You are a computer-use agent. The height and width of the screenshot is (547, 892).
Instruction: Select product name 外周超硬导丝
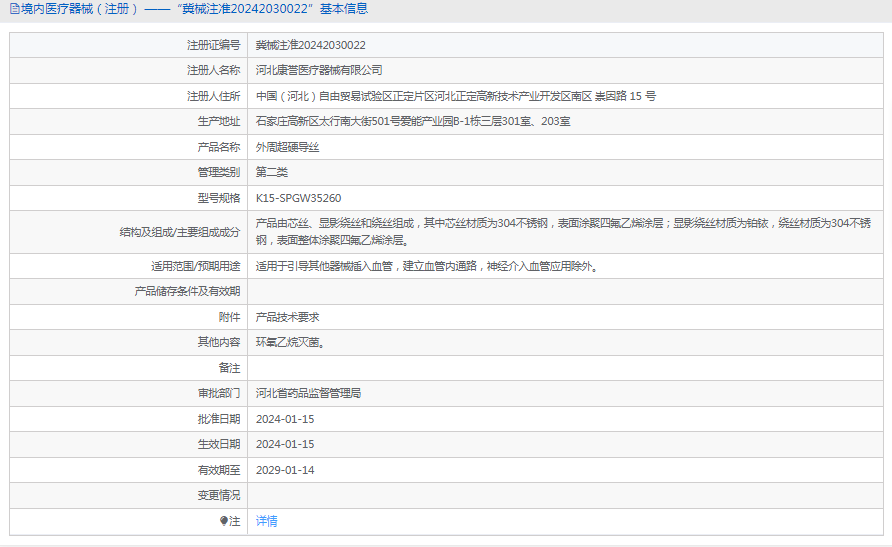[287, 147]
